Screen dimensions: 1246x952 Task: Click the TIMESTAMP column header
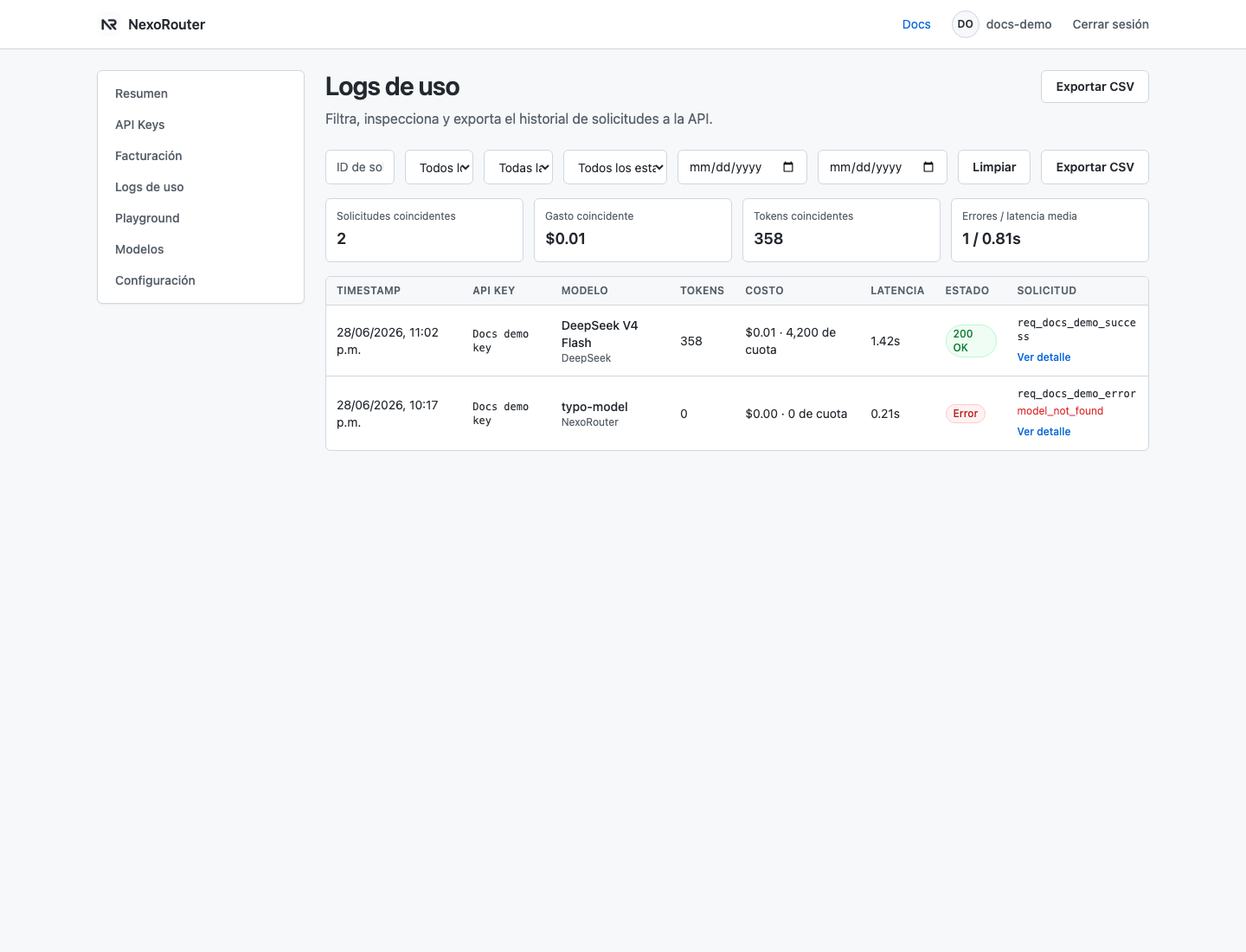click(x=369, y=291)
